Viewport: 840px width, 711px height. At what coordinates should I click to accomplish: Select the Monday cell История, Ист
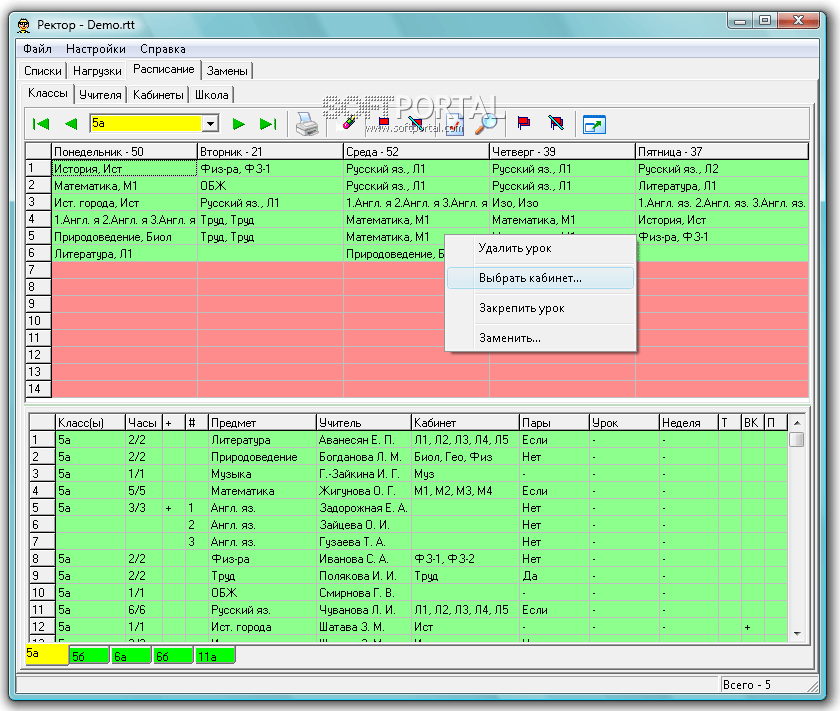(x=124, y=169)
